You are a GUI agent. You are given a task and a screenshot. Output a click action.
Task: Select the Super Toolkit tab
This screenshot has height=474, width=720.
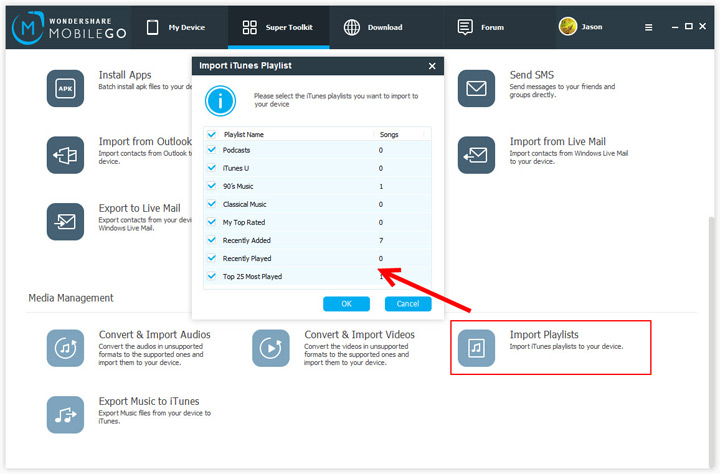[278, 28]
